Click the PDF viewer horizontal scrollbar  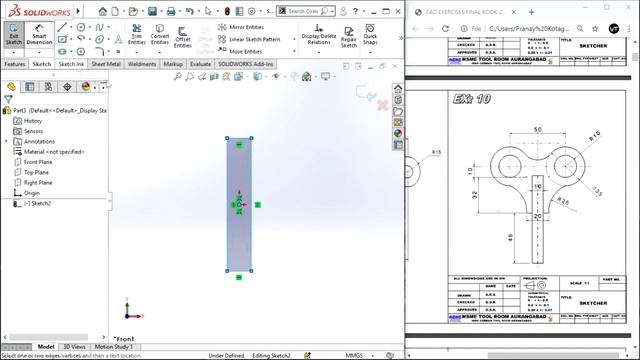tap(553, 356)
